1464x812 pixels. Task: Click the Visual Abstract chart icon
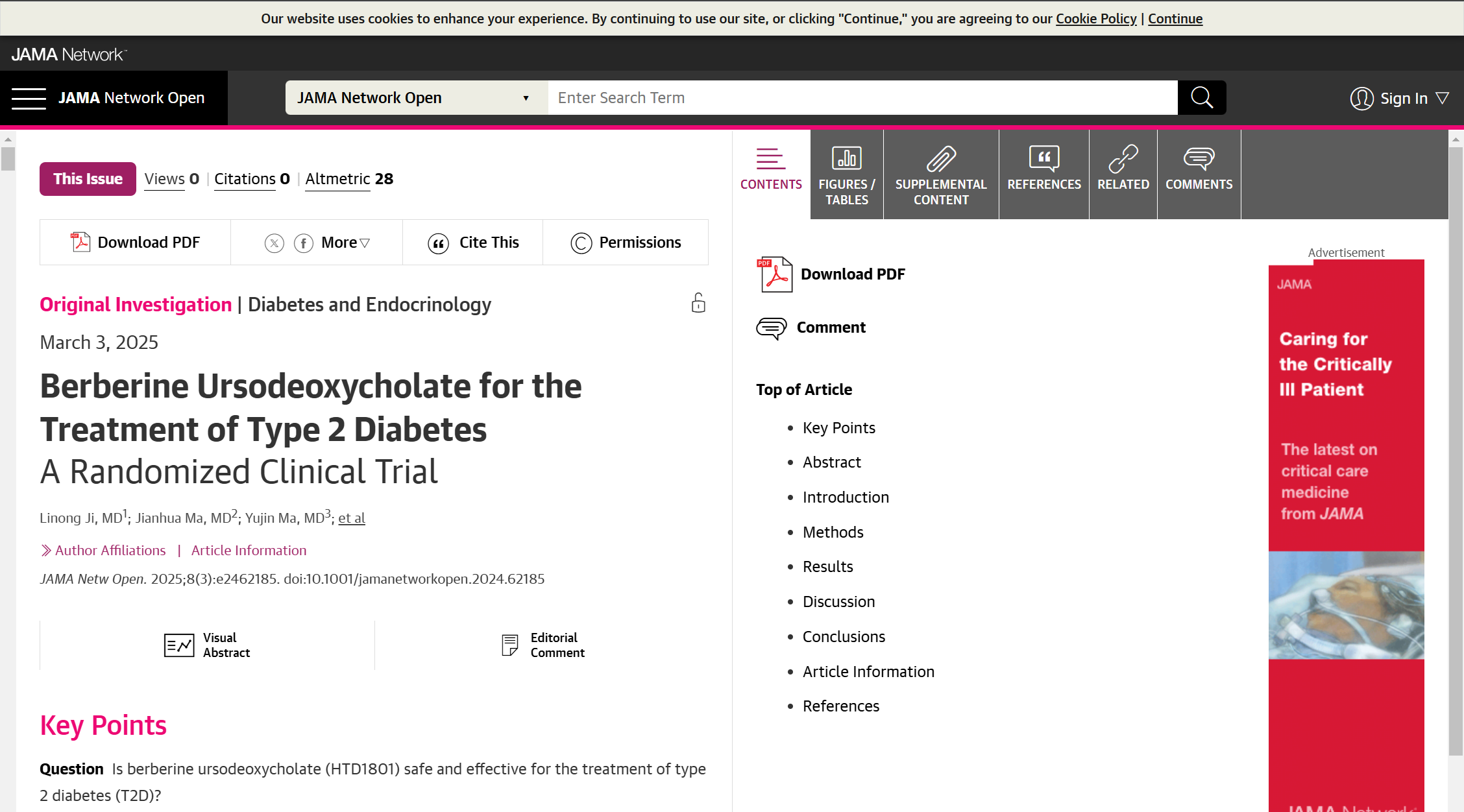tap(179, 645)
